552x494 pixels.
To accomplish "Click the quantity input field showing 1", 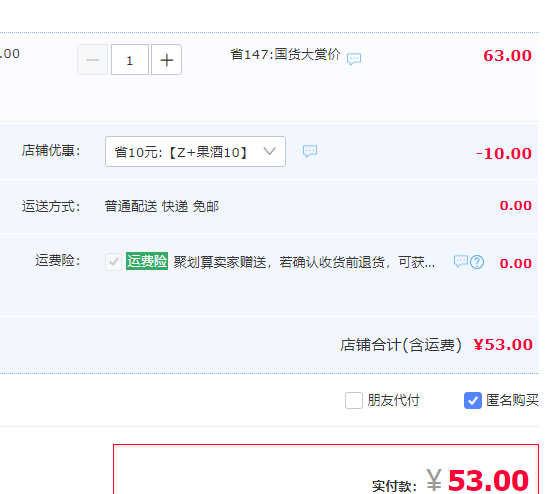I will [x=130, y=60].
